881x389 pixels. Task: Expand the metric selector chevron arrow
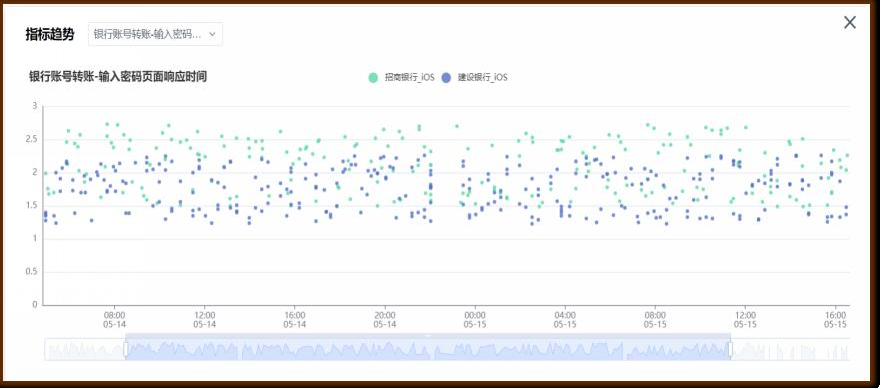pos(212,34)
